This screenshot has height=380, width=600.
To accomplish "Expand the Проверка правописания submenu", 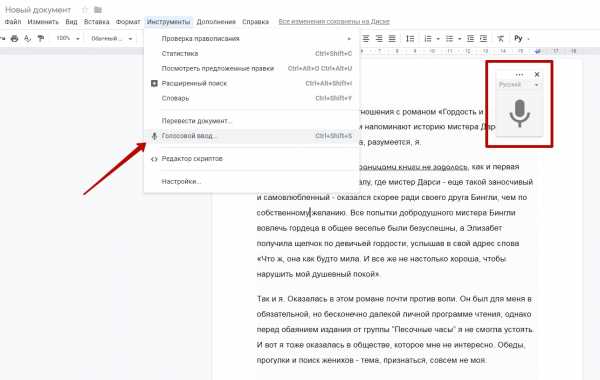I will pyautogui.click(x=251, y=39).
